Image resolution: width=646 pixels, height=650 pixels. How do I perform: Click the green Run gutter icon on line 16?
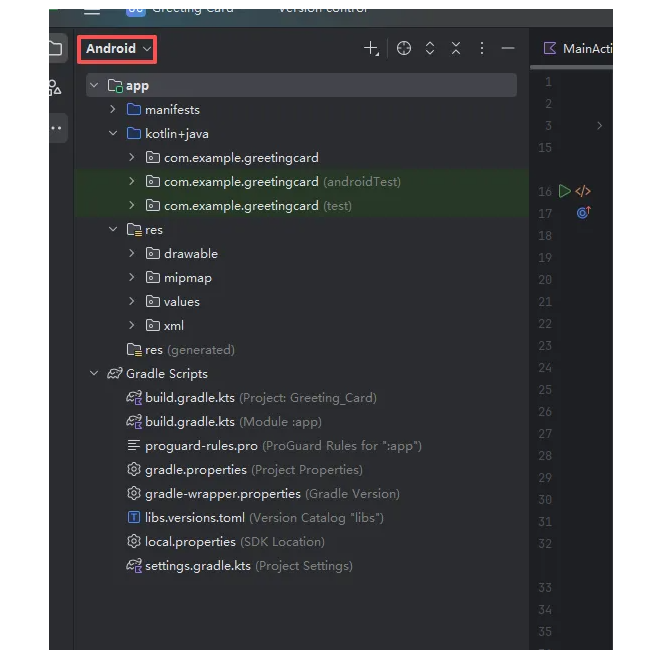(564, 191)
